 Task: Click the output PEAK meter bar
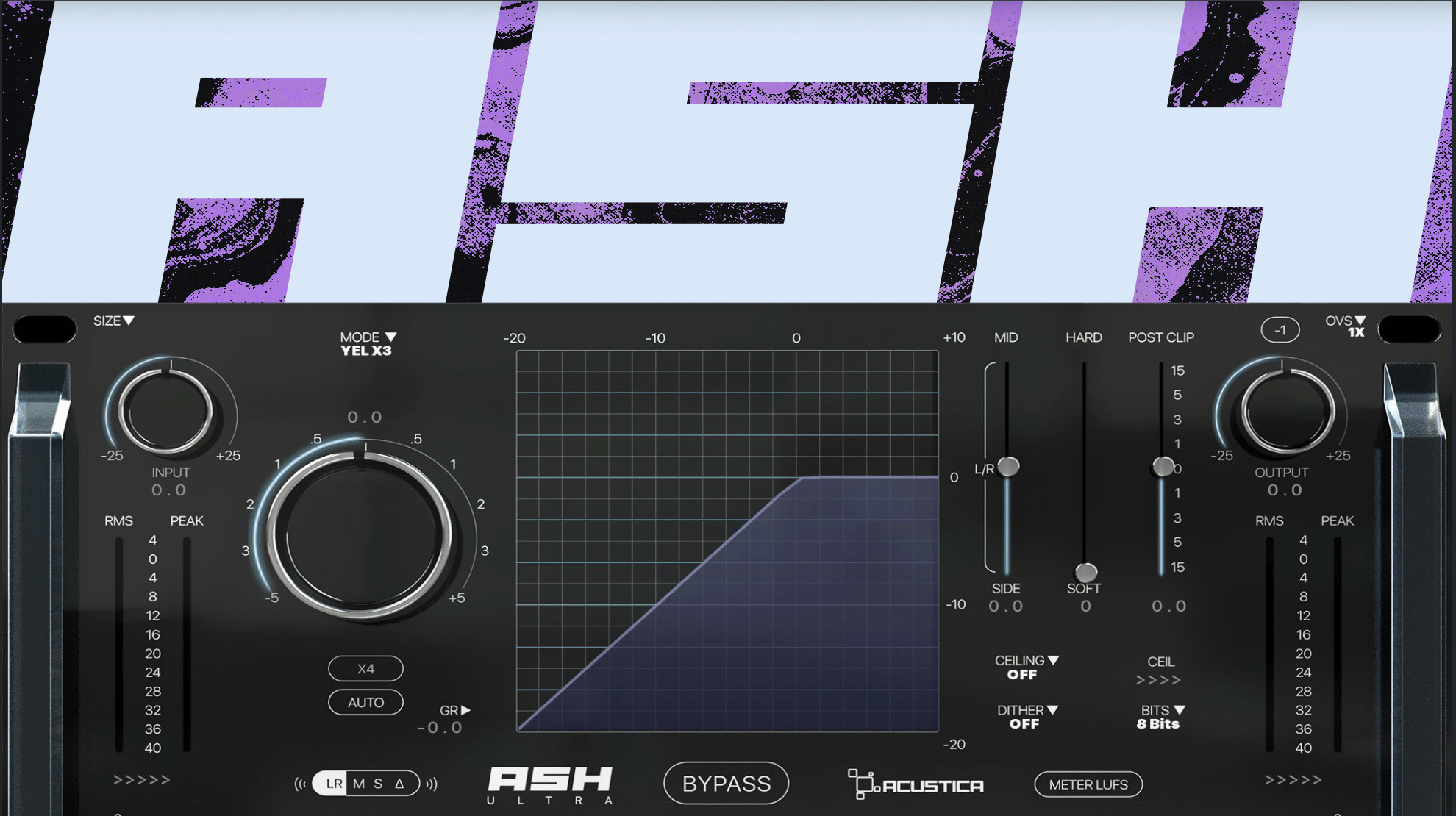[x=1338, y=645]
